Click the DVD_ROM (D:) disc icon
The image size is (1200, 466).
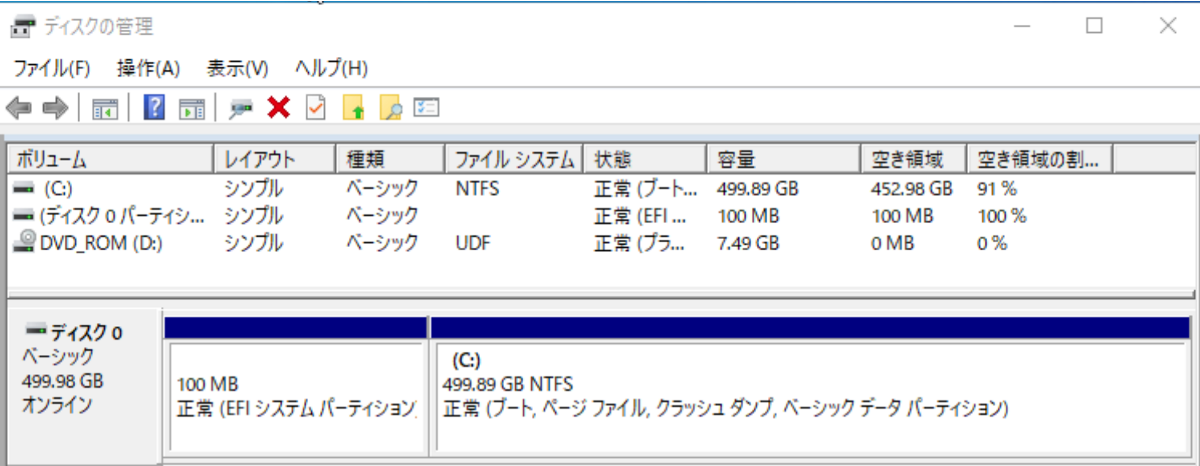[24, 241]
